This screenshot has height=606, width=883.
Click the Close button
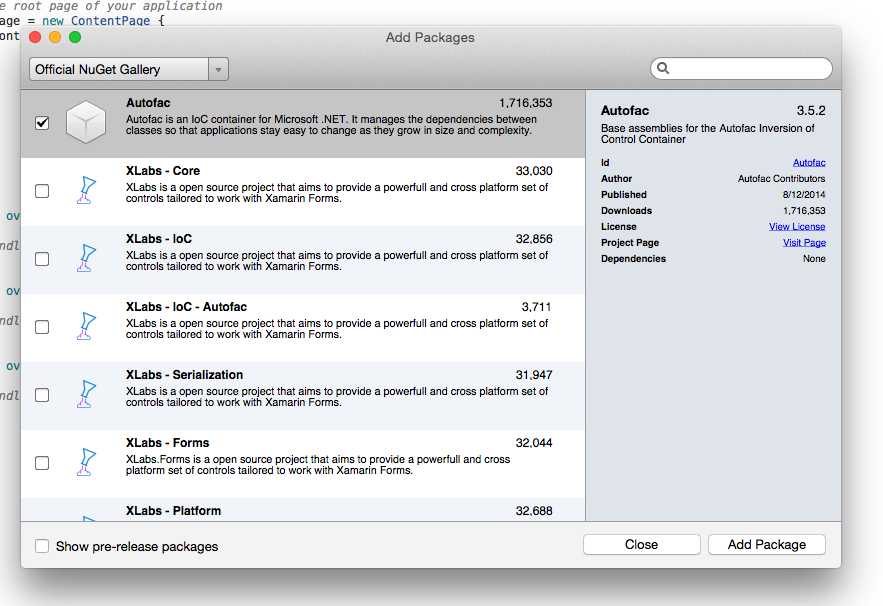click(x=641, y=545)
